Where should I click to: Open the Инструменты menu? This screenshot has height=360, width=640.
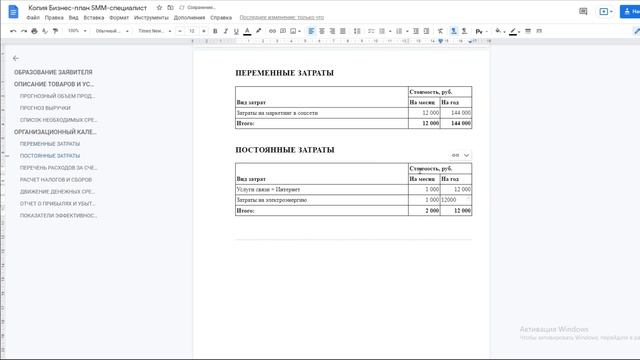(x=151, y=18)
